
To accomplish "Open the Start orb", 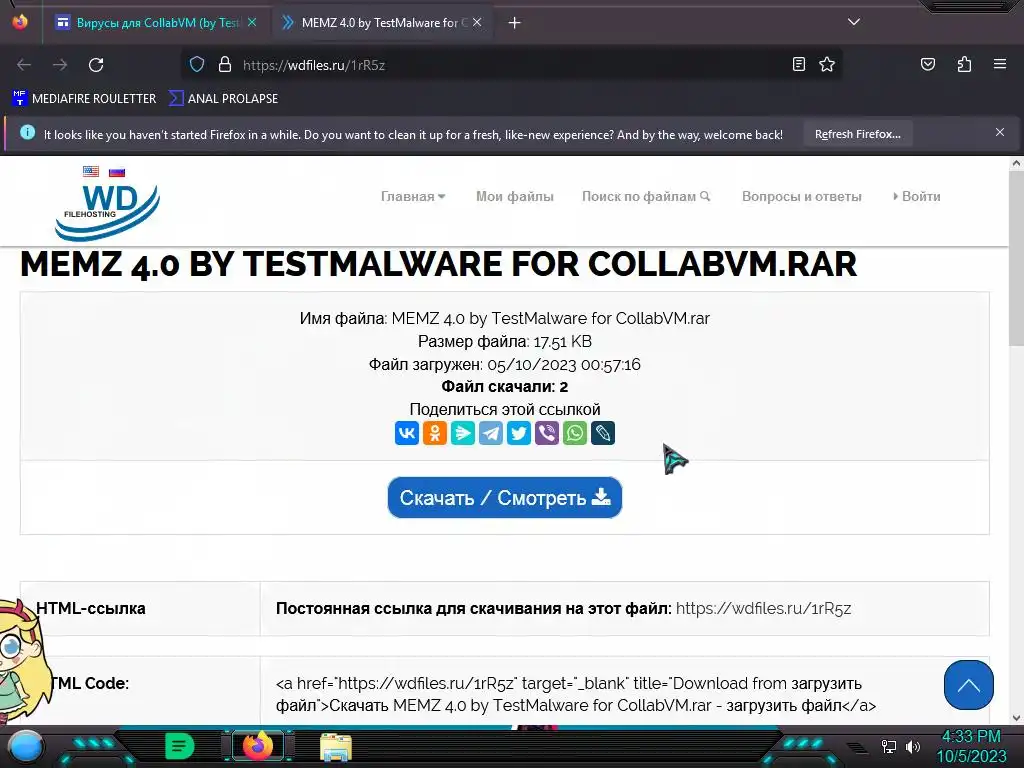I will pyautogui.click(x=25, y=746).
